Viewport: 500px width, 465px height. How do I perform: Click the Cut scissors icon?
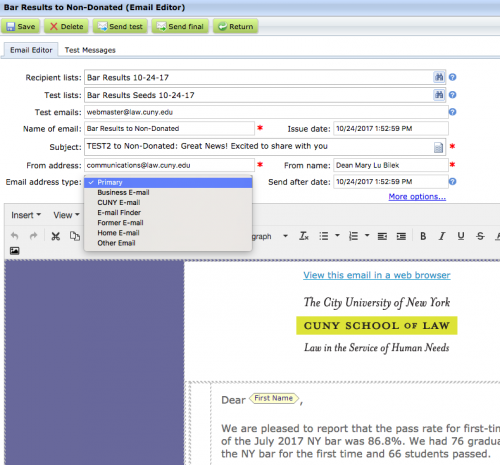pos(56,236)
